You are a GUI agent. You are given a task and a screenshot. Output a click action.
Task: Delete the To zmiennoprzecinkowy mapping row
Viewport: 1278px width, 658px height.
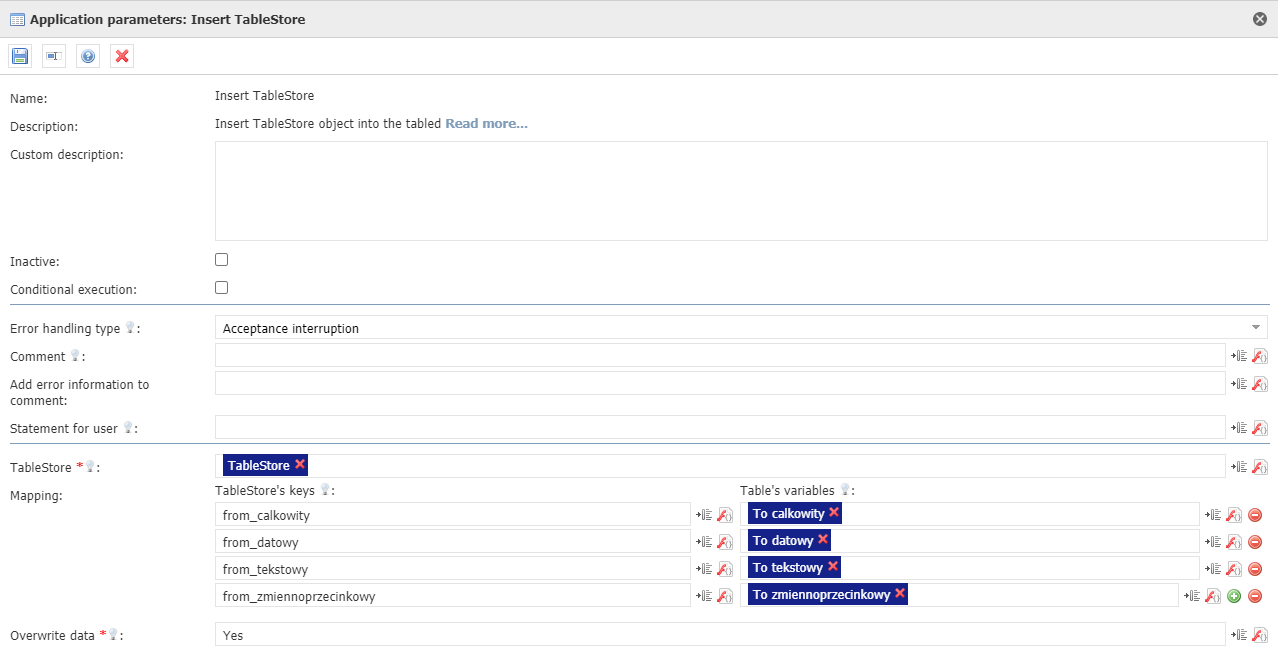pos(1255,596)
